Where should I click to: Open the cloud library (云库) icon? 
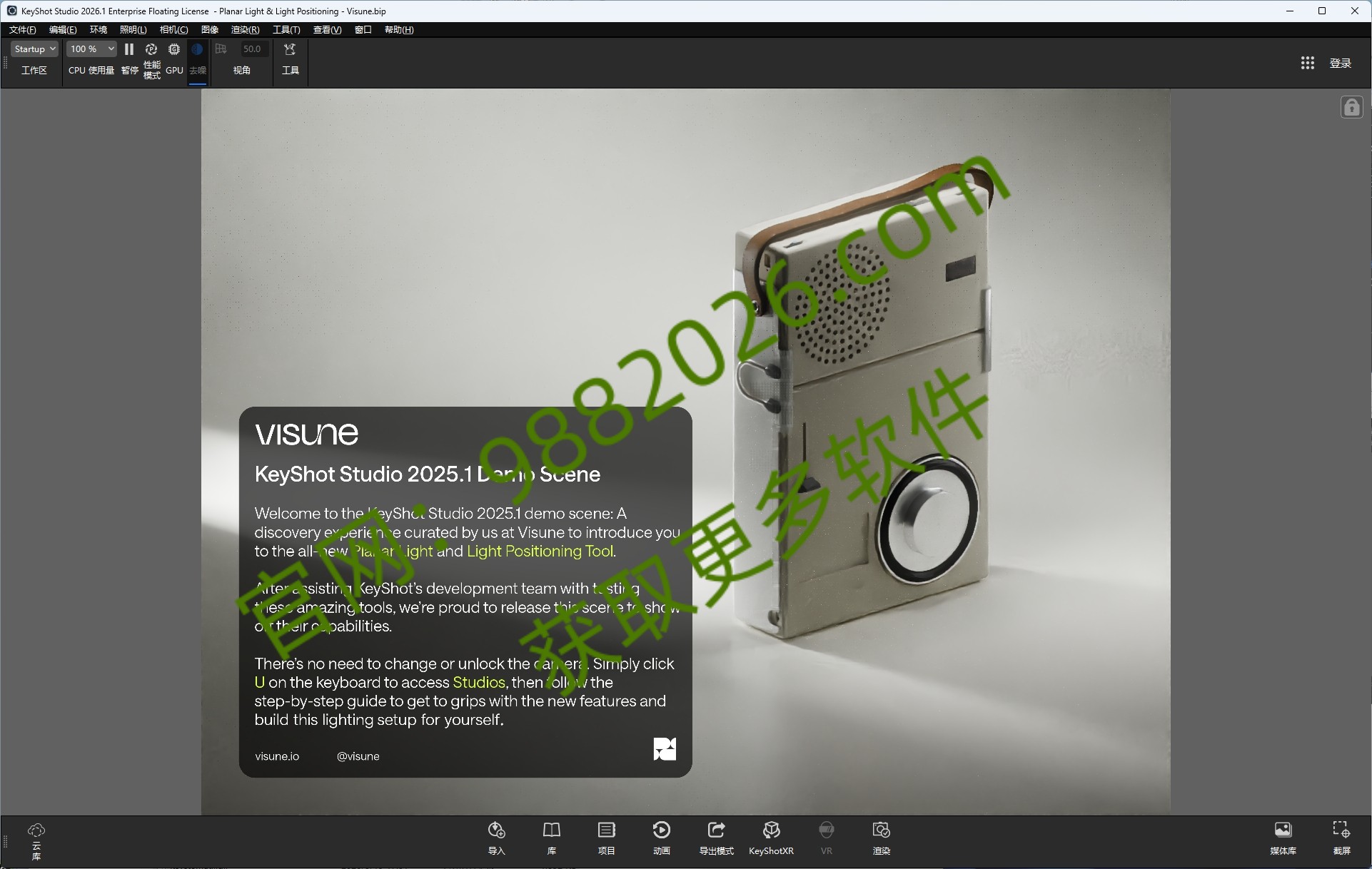click(x=36, y=830)
